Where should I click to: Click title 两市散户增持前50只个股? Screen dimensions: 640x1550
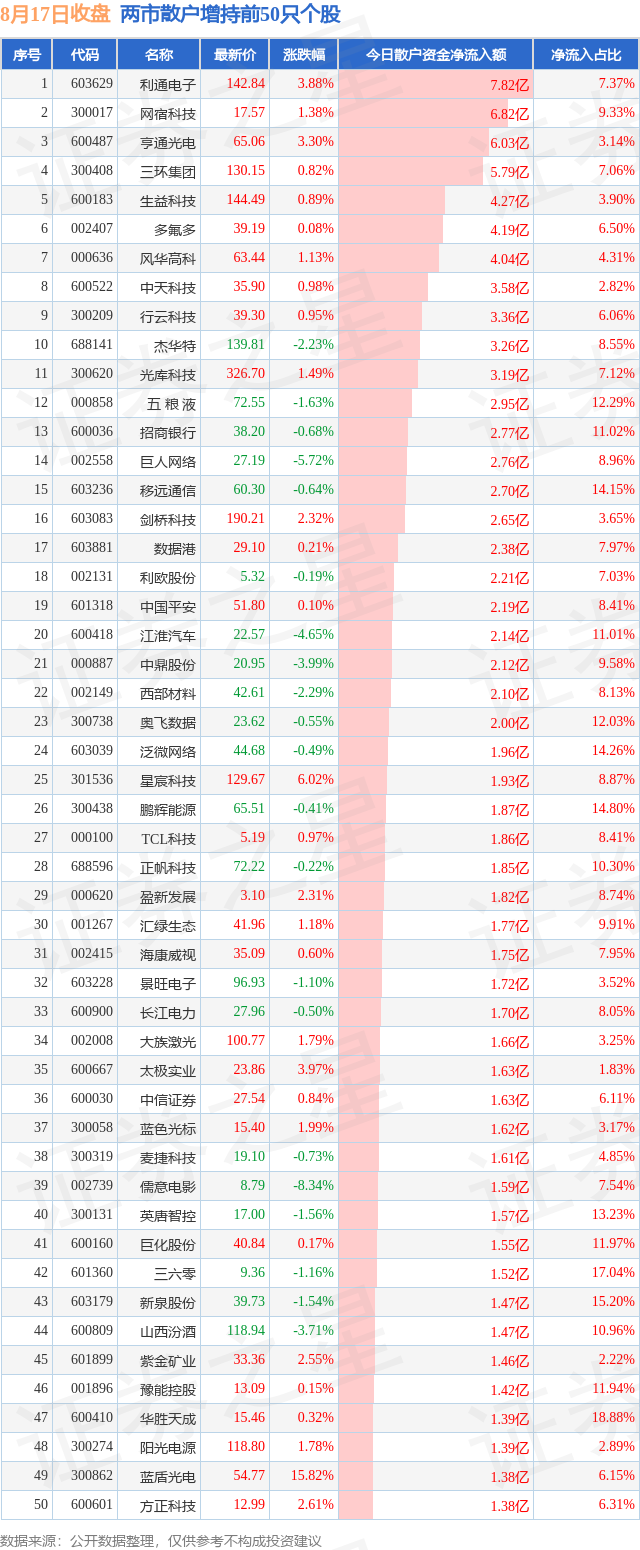coord(230,15)
